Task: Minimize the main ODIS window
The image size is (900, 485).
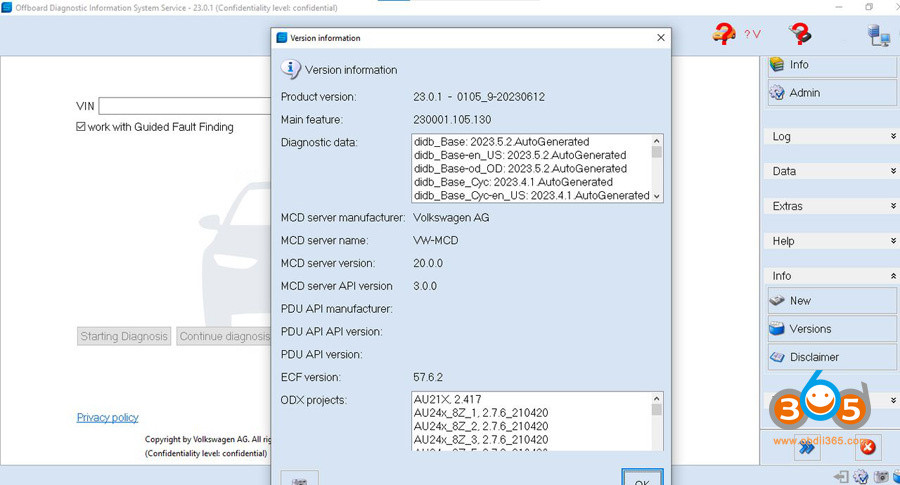Action: click(839, 7)
